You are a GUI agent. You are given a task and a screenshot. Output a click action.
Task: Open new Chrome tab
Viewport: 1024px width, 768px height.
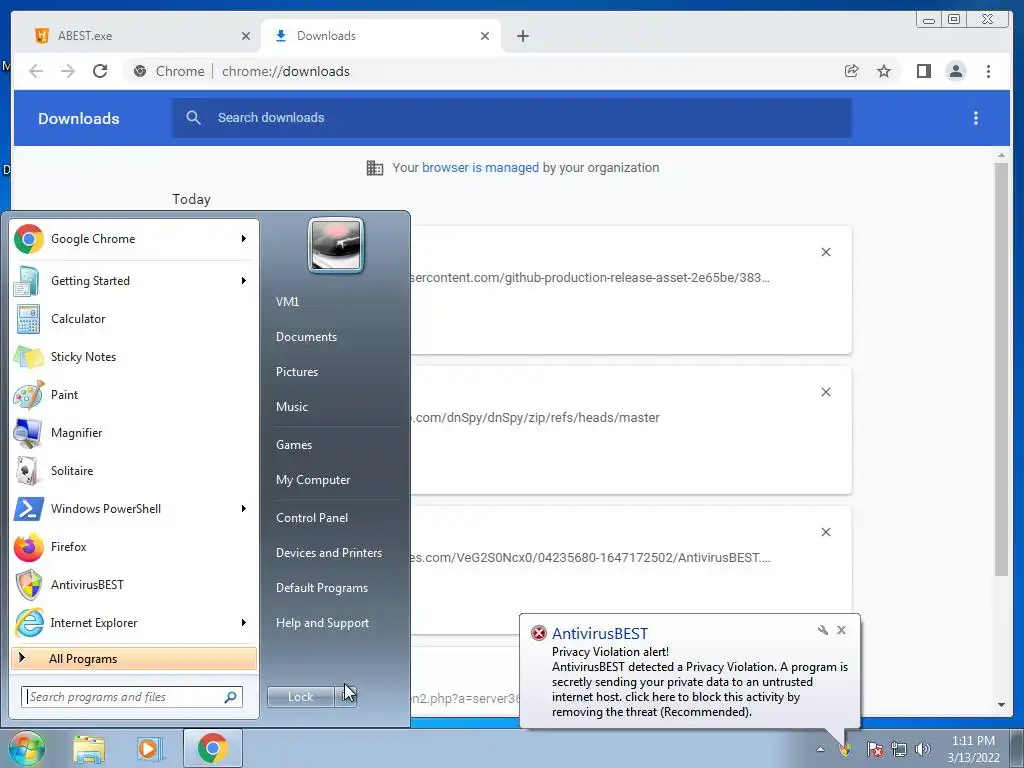point(522,36)
